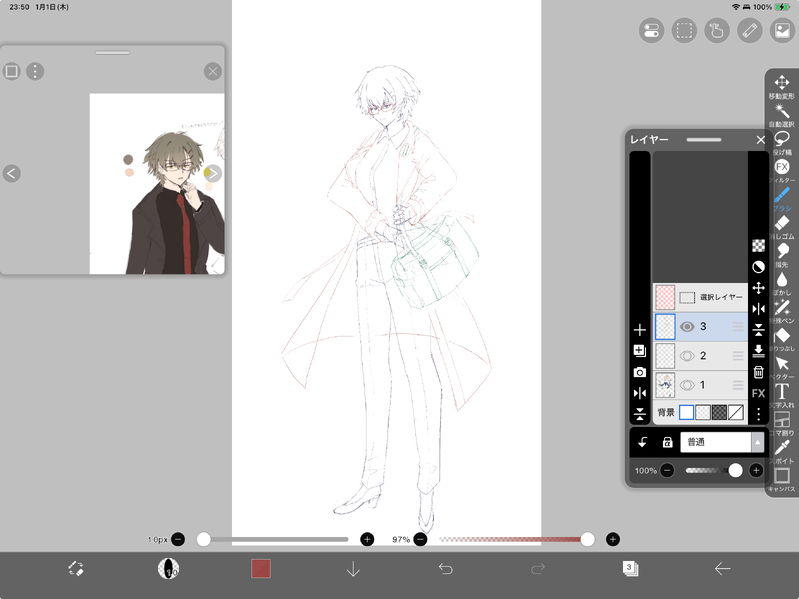This screenshot has width=799, height=599.
Task: Increase brush opacity with plus button
Action: (x=613, y=539)
